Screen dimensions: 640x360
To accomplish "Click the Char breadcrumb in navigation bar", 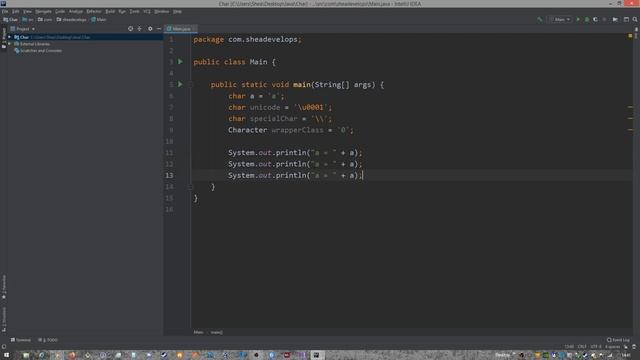I will tap(11, 19).
